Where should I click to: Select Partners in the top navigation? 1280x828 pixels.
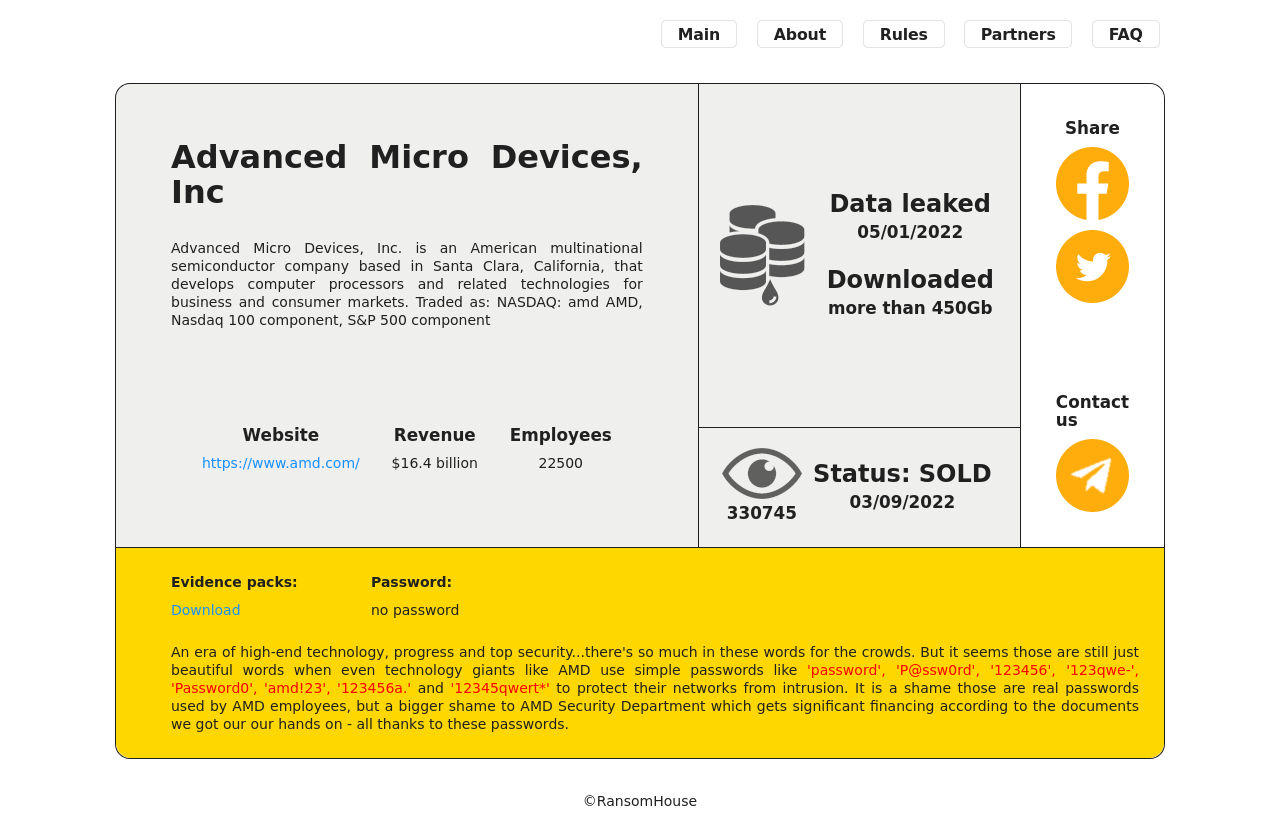click(1017, 34)
